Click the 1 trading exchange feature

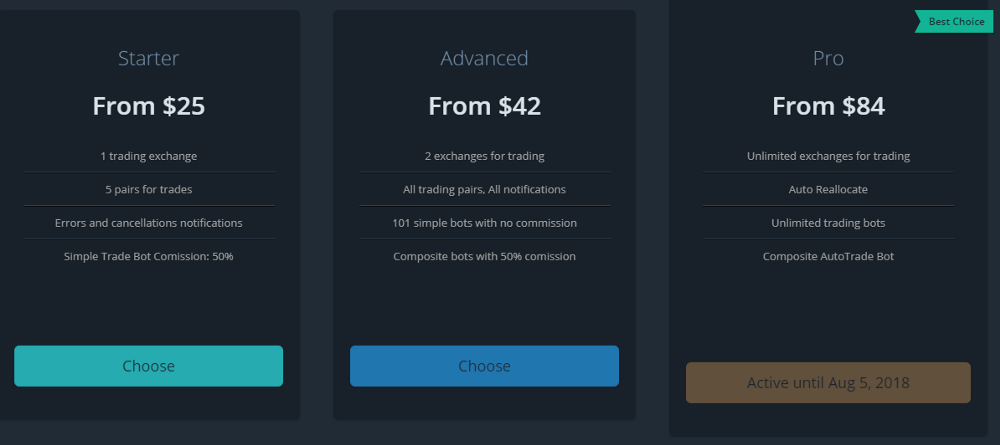(x=149, y=156)
